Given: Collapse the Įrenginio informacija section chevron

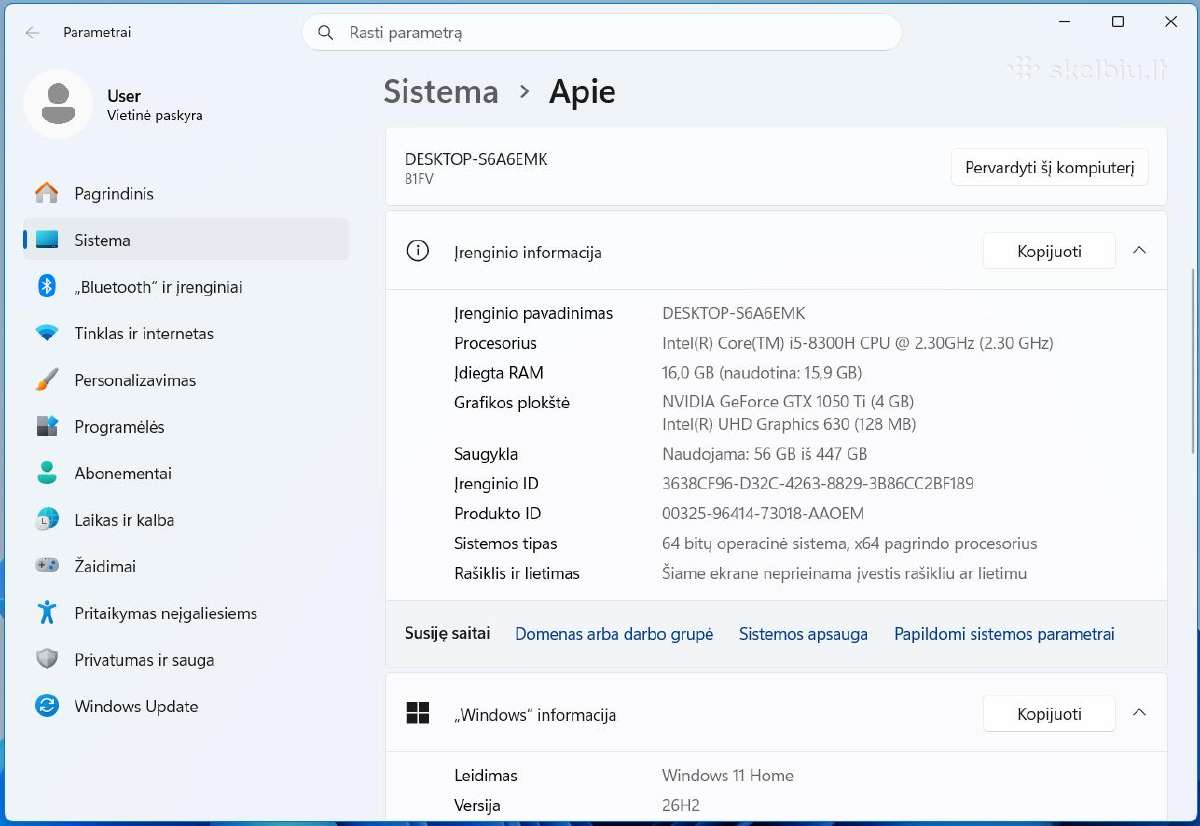Looking at the screenshot, I should pyautogui.click(x=1139, y=251).
